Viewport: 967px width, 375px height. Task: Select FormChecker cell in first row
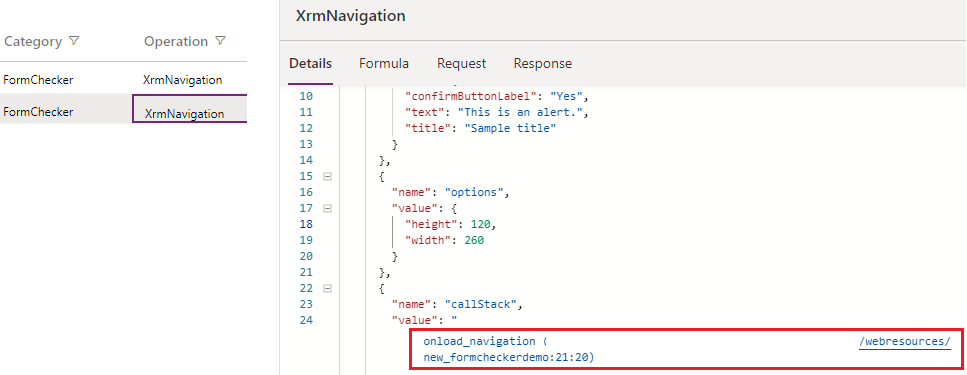click(x=38, y=80)
